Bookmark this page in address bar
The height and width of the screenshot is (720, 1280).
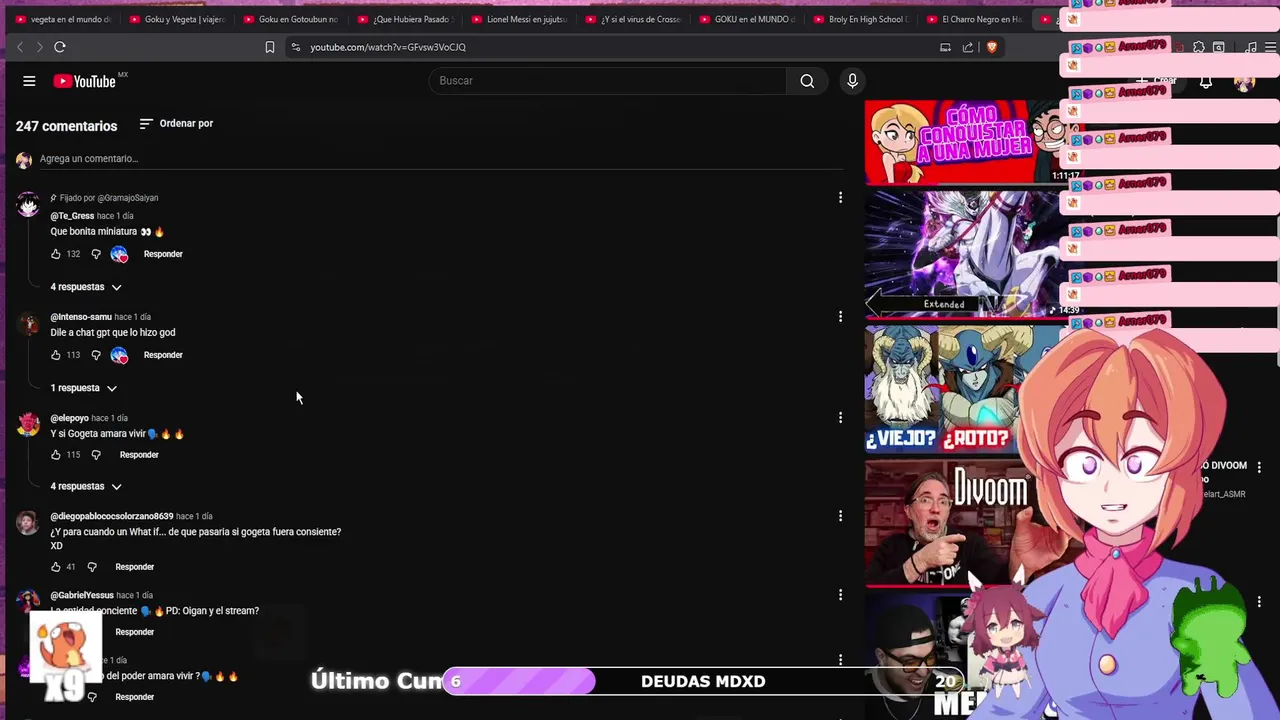(270, 47)
